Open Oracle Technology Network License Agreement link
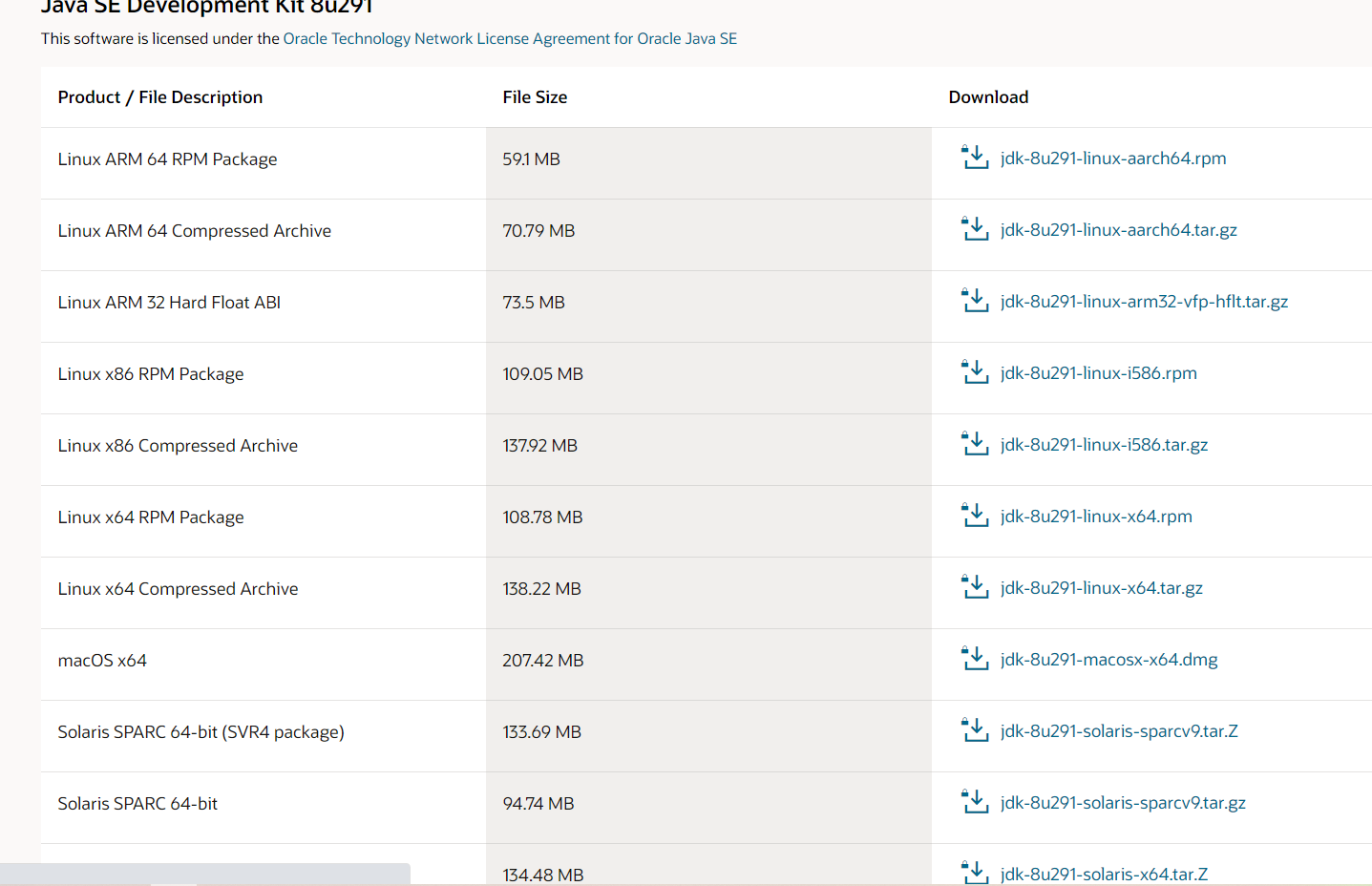 (x=510, y=38)
